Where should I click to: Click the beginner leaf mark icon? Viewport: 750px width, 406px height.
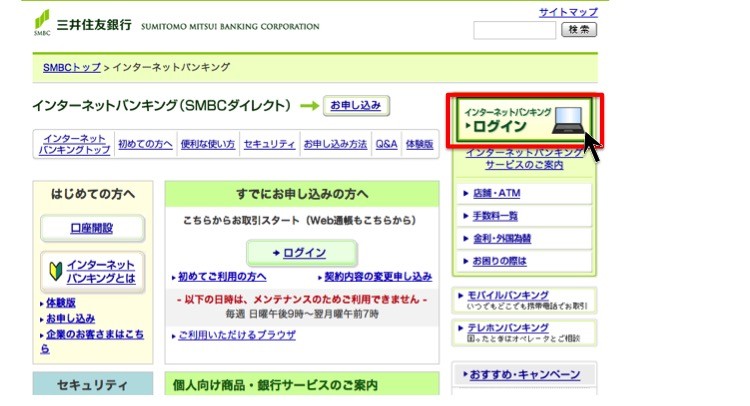(55, 271)
